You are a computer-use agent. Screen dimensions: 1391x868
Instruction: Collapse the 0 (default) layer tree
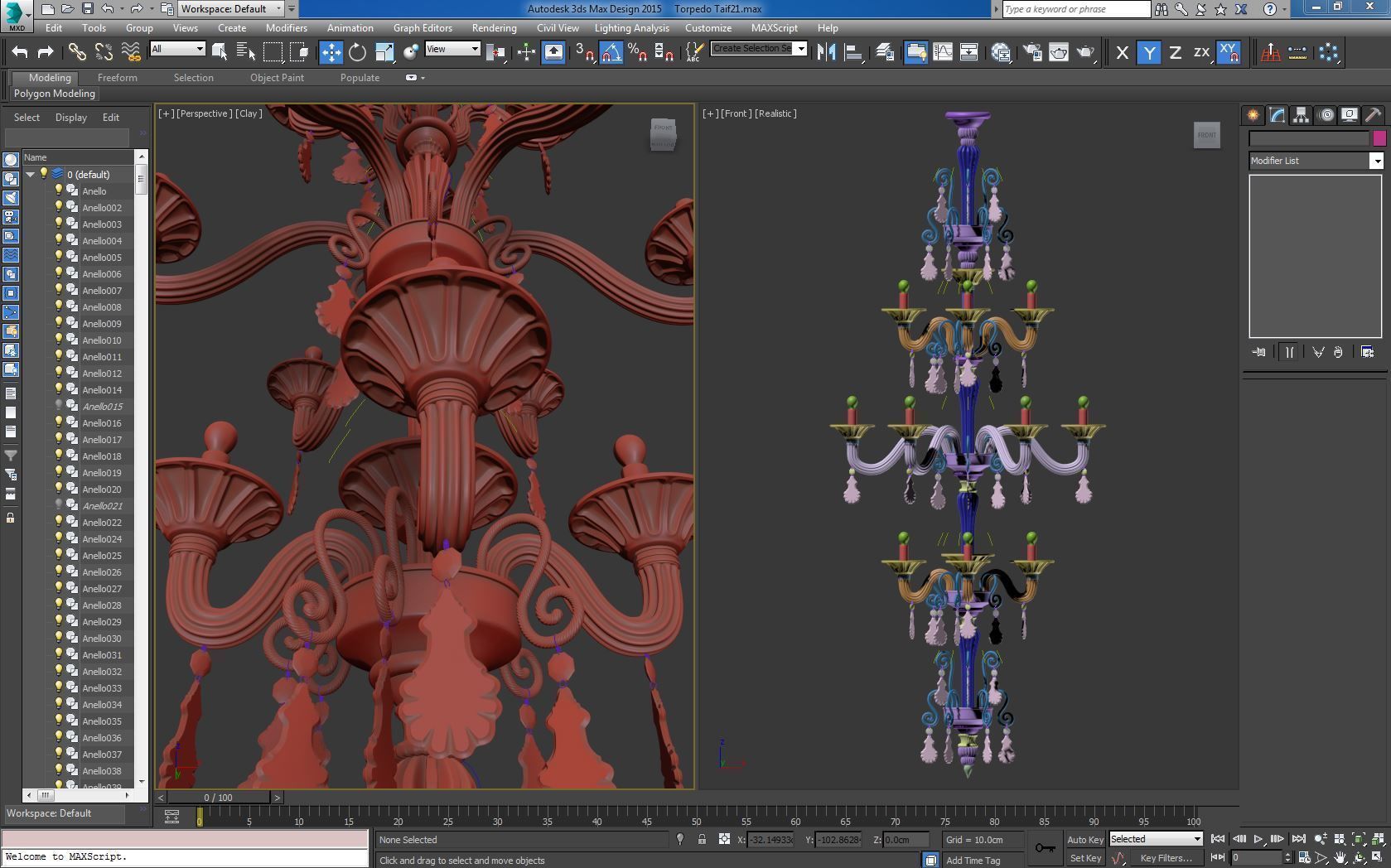click(x=31, y=174)
